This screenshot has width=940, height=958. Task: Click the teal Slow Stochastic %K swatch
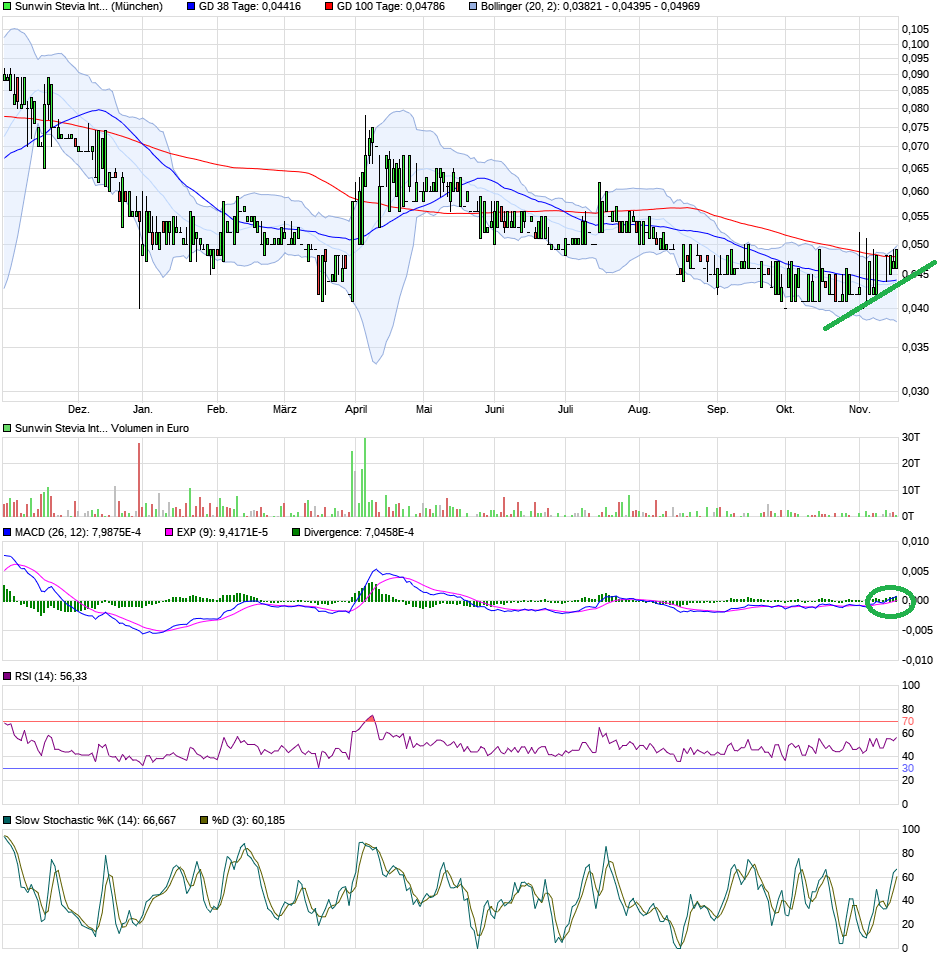(x=7, y=821)
